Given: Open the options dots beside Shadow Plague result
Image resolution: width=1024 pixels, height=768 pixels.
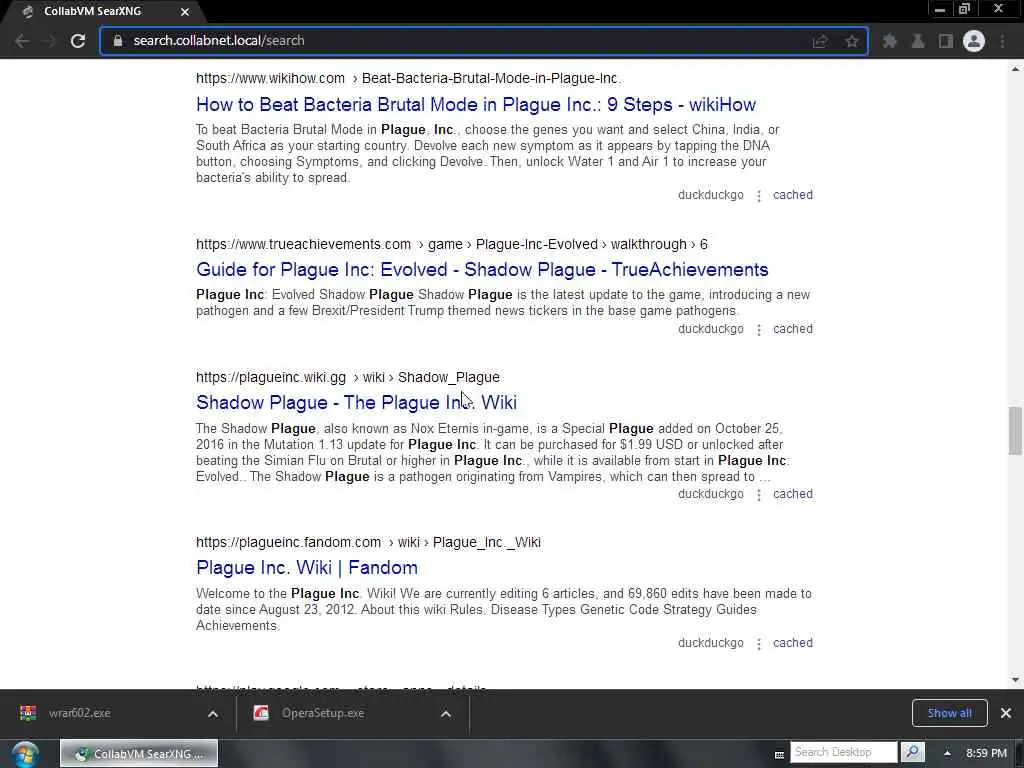Looking at the screenshot, I should tap(759, 495).
